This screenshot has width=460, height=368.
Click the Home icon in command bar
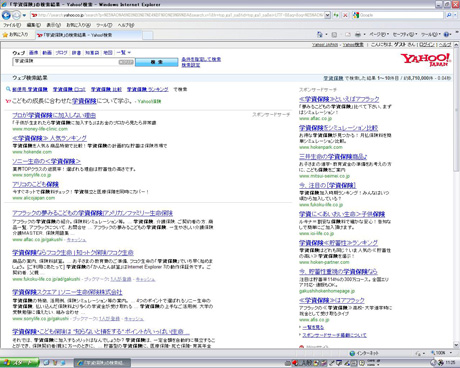320,34
